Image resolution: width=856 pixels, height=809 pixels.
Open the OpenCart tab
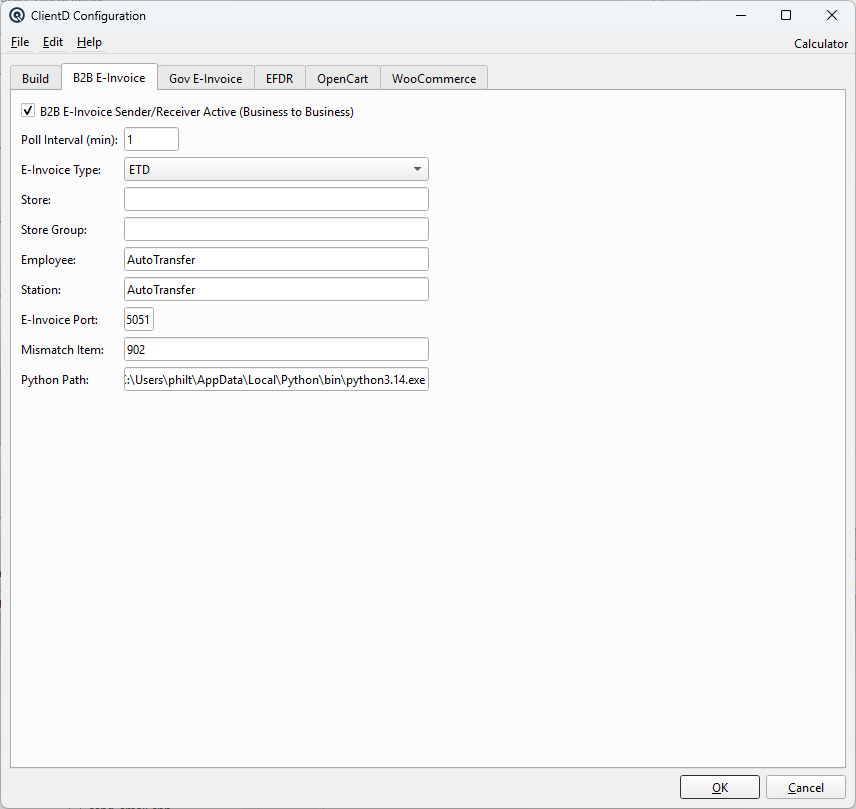(342, 79)
